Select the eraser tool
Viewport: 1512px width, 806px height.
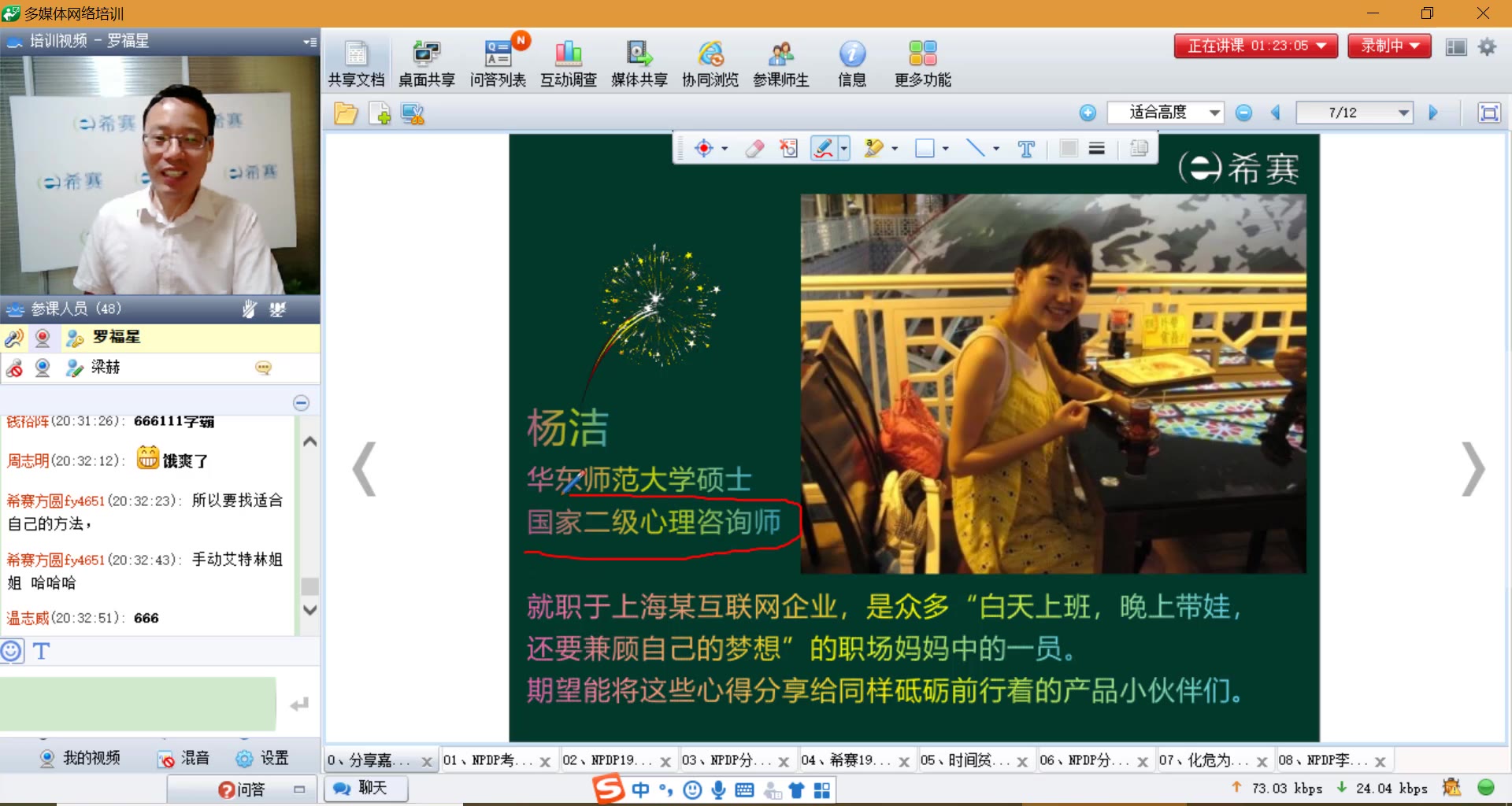(x=754, y=148)
